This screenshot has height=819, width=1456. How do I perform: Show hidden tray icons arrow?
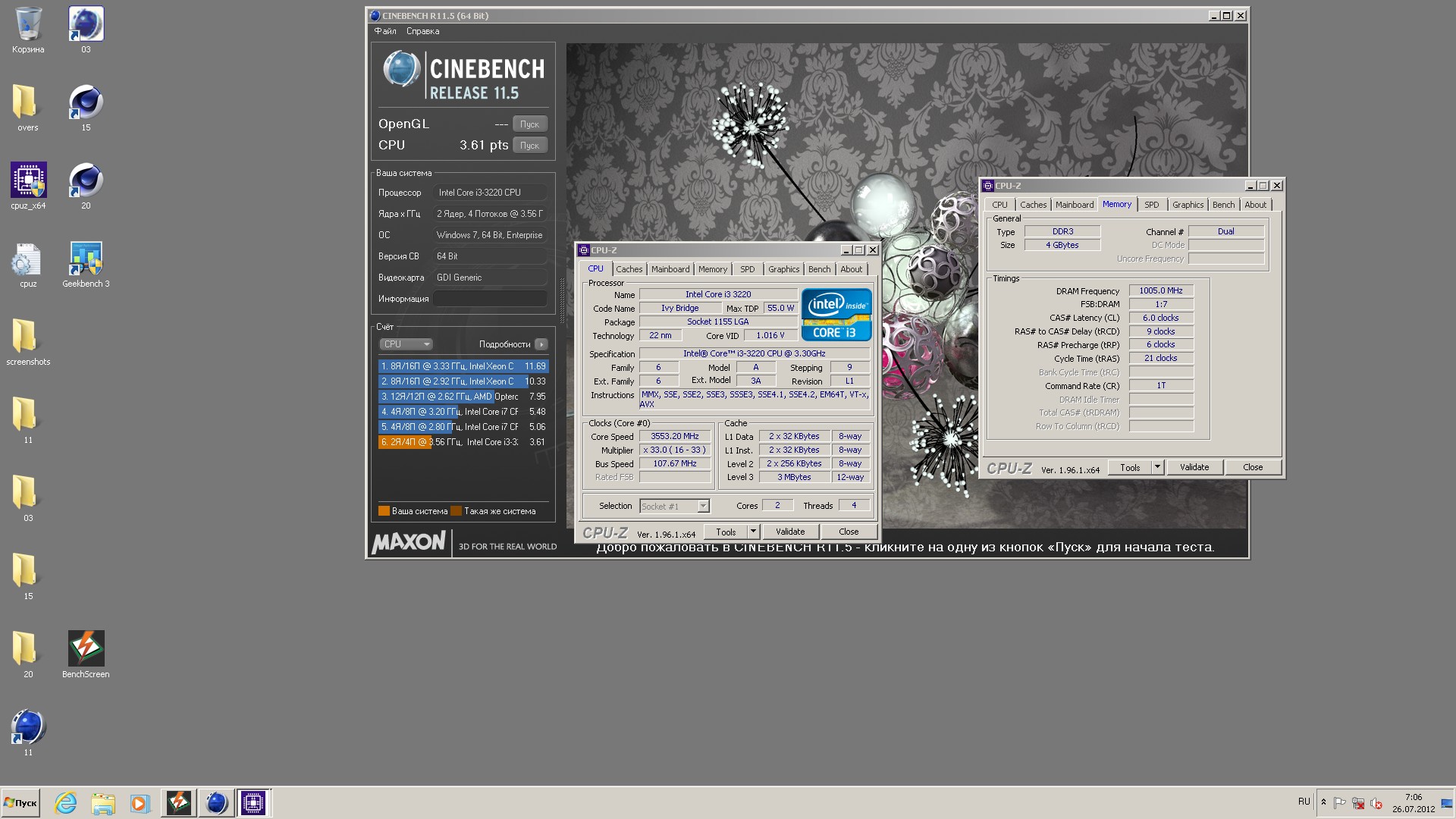[x=1323, y=802]
